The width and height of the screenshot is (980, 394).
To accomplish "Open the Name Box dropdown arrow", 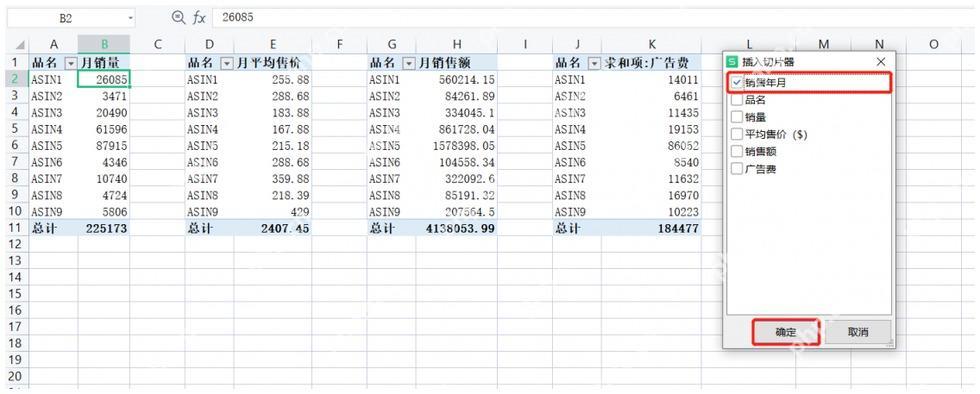I will (131, 18).
